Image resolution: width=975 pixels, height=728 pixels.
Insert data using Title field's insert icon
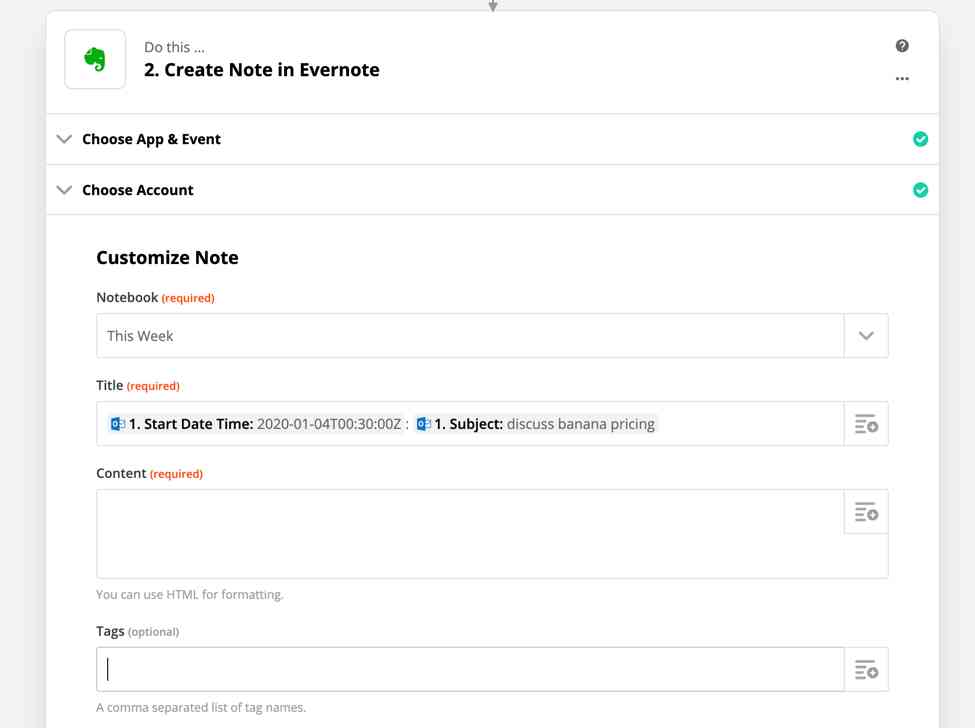pos(866,424)
